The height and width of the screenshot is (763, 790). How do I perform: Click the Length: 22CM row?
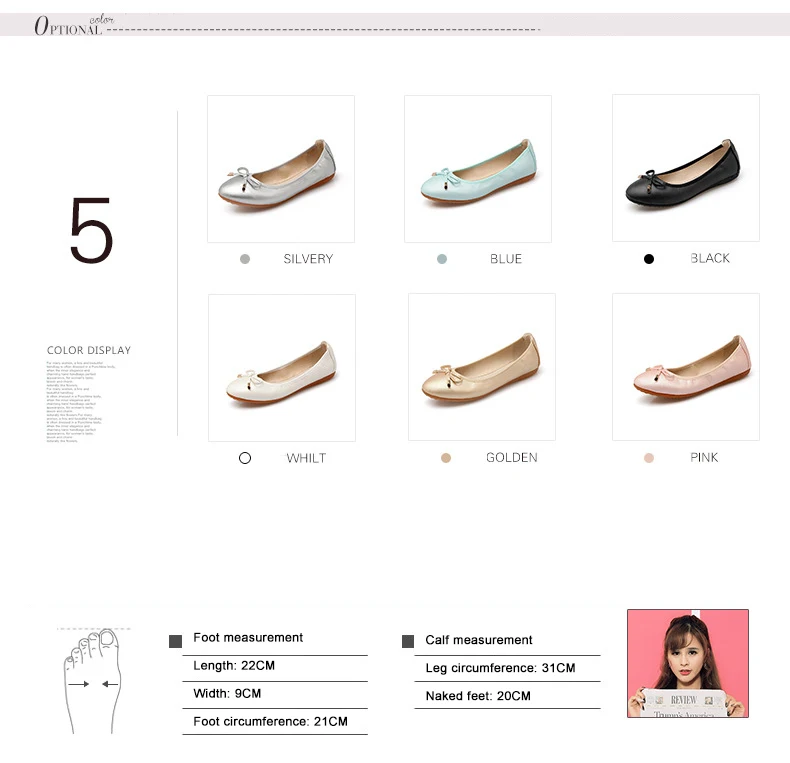point(275,666)
